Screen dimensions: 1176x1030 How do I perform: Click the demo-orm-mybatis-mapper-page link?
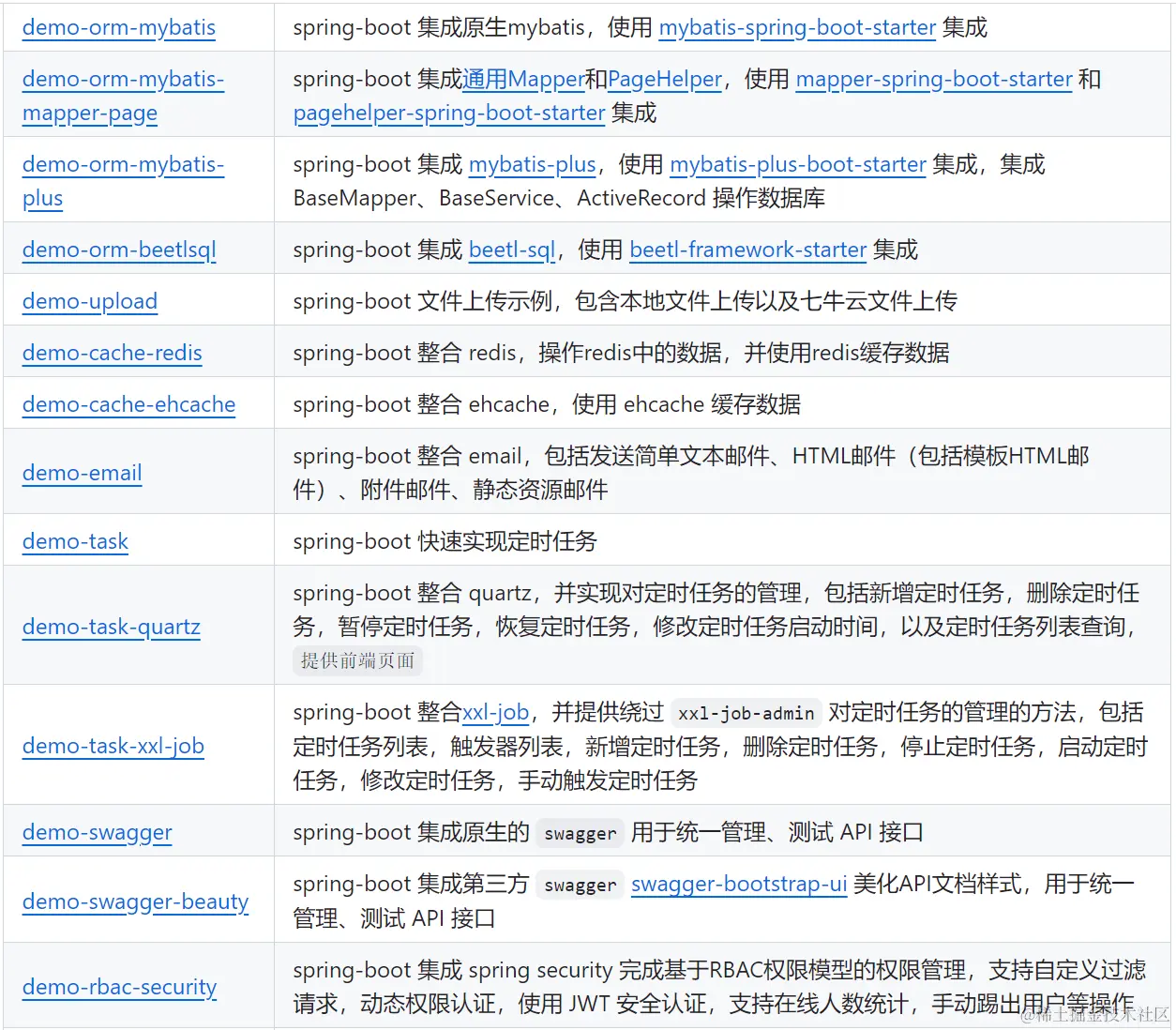(123, 95)
